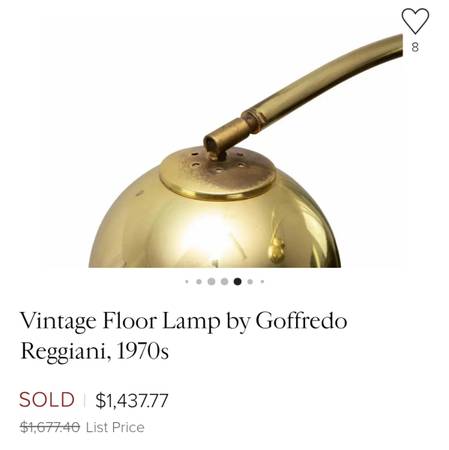
Task: Select the sixth carousel dot
Action: click(250, 282)
